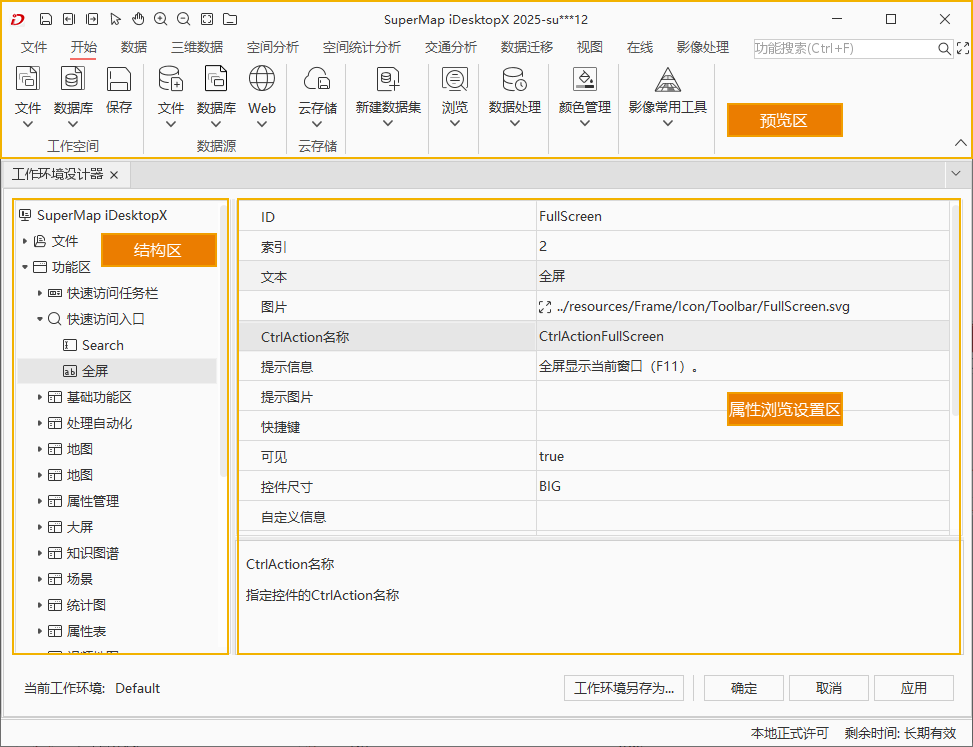This screenshot has width=973, height=747.
Task: Click the 应用 (Apply) button
Action: tap(913, 688)
